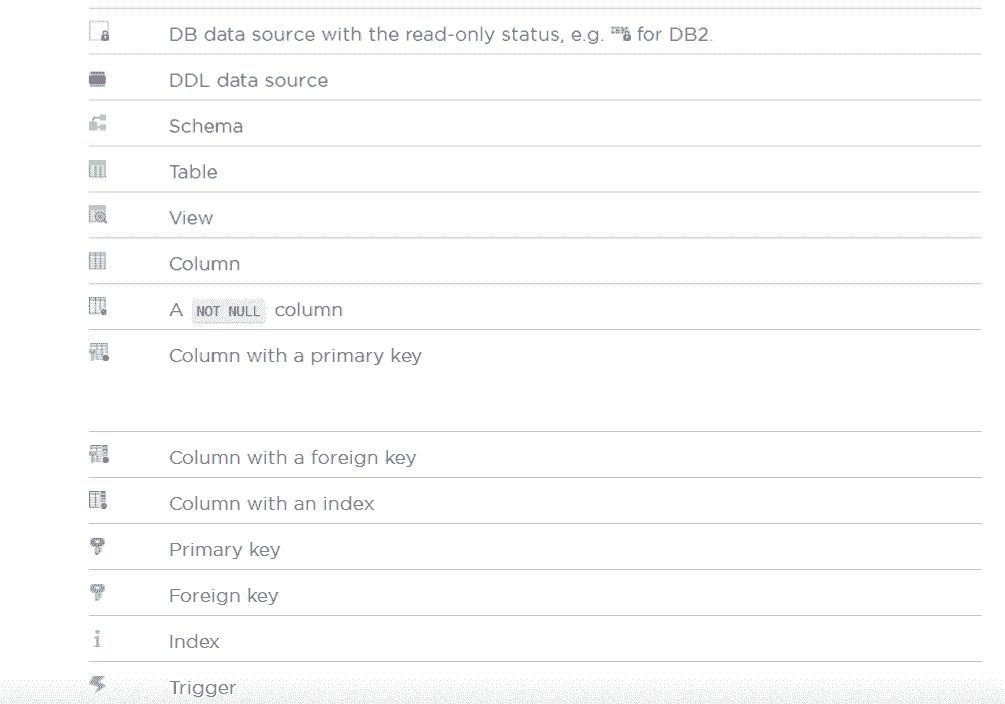Click the indexed column icon
Image resolution: width=1005 pixels, height=704 pixels.
[98, 502]
